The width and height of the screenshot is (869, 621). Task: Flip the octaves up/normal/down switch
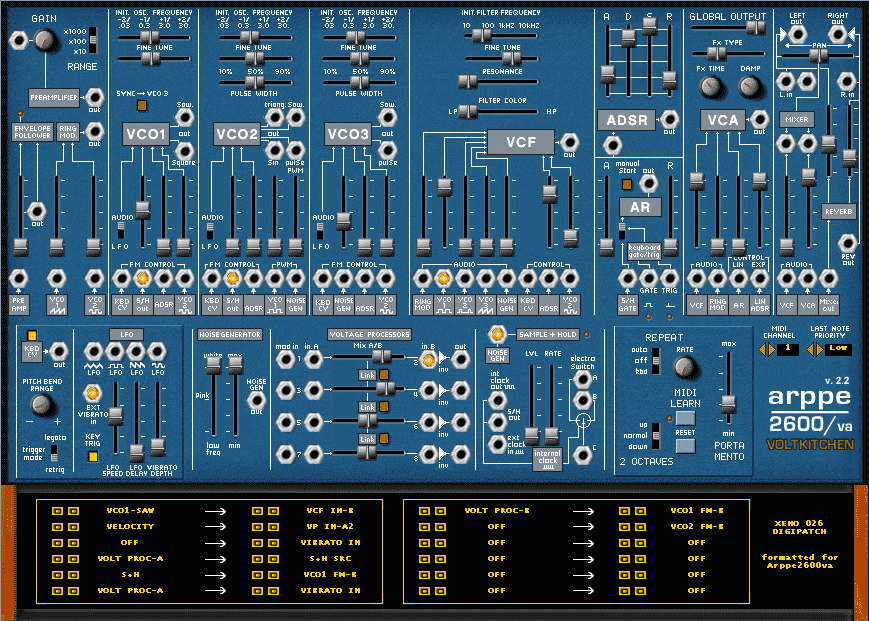coord(656,437)
